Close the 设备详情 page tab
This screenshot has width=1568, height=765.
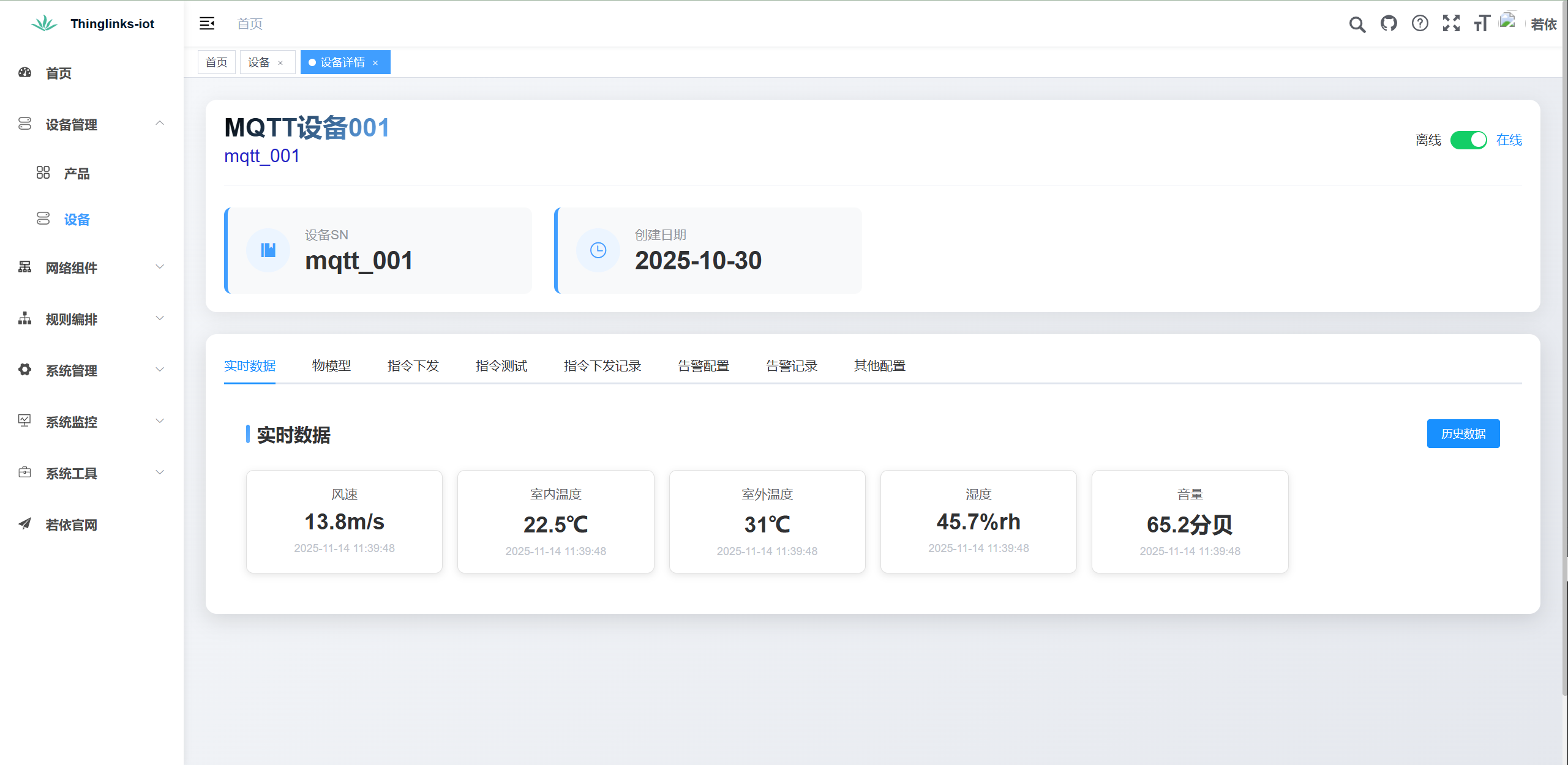click(375, 63)
